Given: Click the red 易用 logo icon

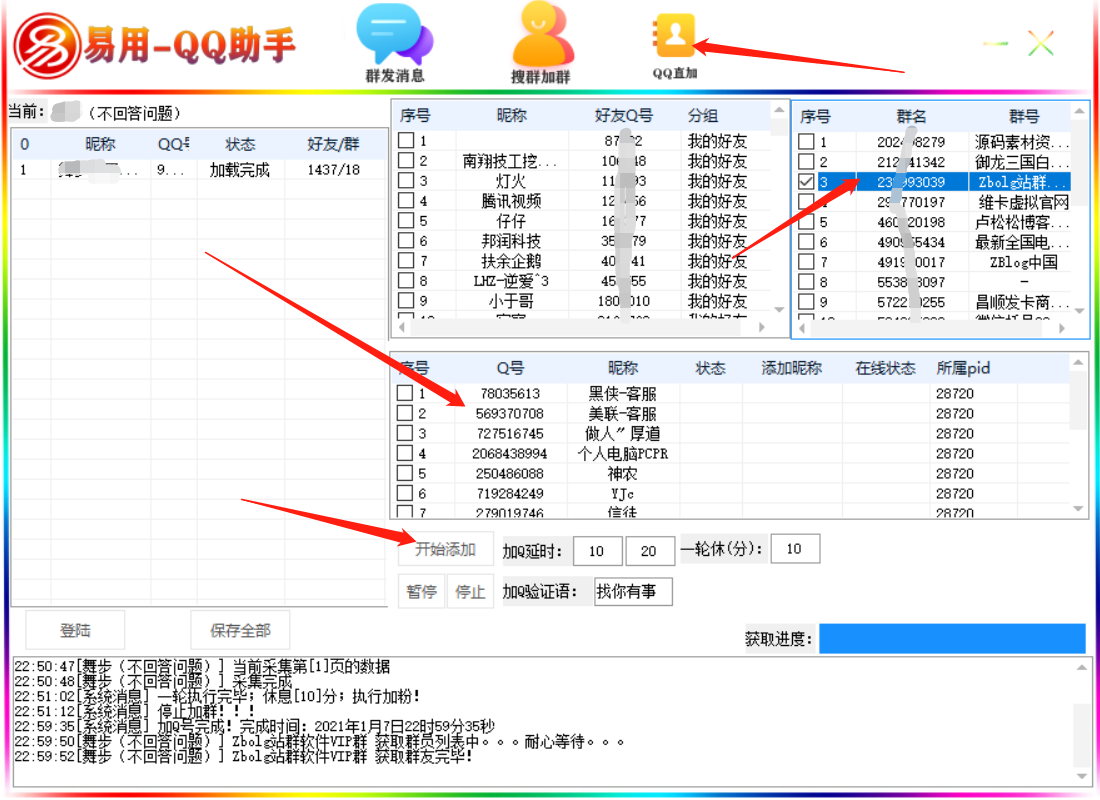Looking at the screenshot, I should (48, 46).
